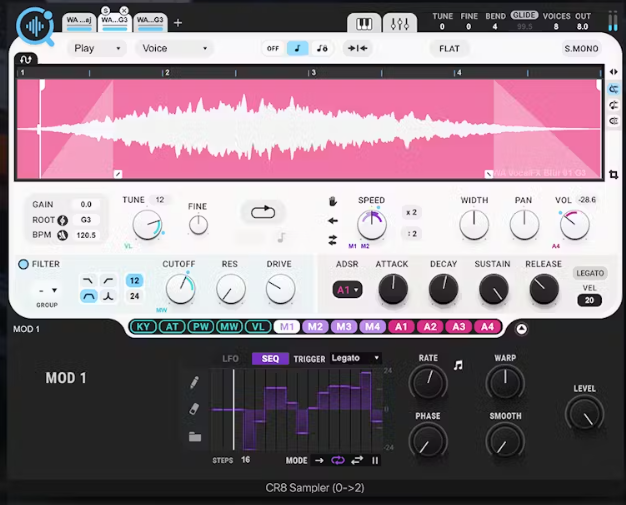This screenshot has width=626, height=505.
Task: Set sequencer mode to forward arrow
Action: click(319, 461)
